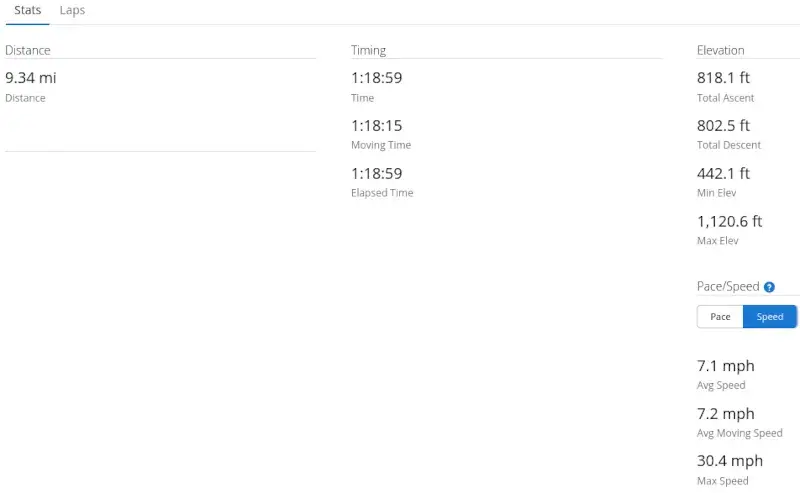Select the 442.1 ft Min Elev value
The image size is (800, 493).
point(723,173)
